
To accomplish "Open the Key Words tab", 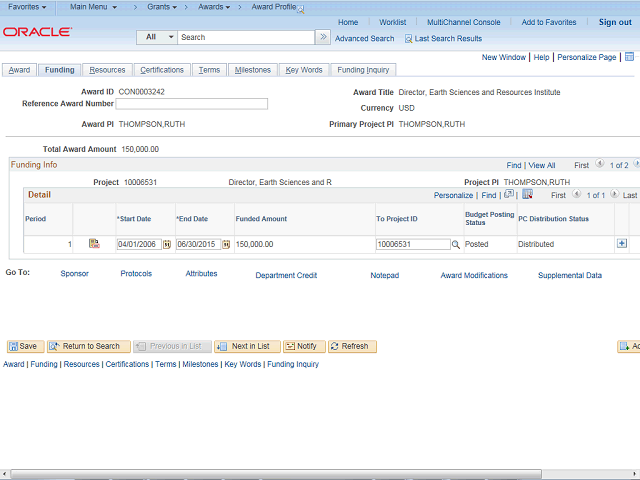I will 304,70.
